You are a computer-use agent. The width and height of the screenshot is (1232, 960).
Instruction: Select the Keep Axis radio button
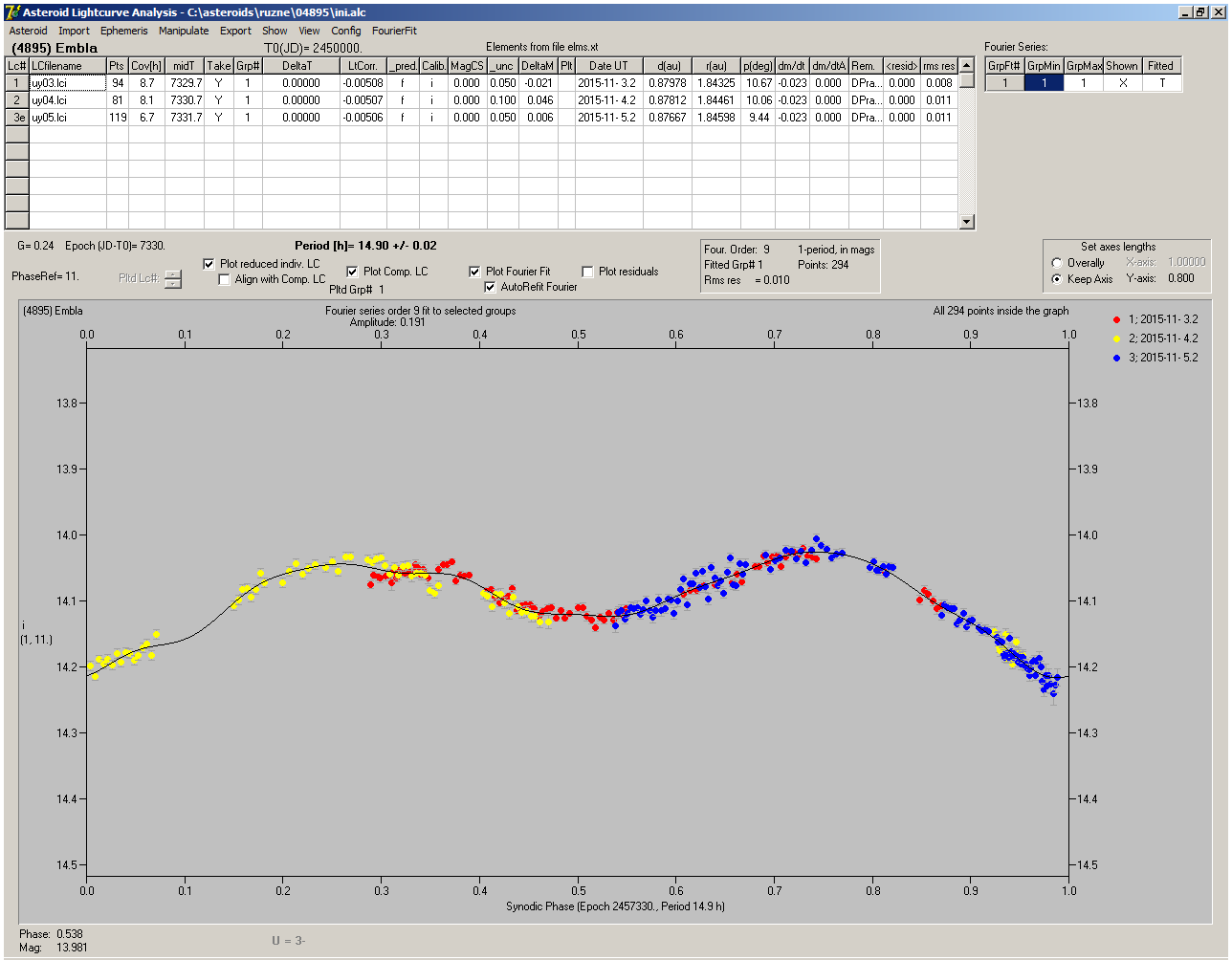1056,279
